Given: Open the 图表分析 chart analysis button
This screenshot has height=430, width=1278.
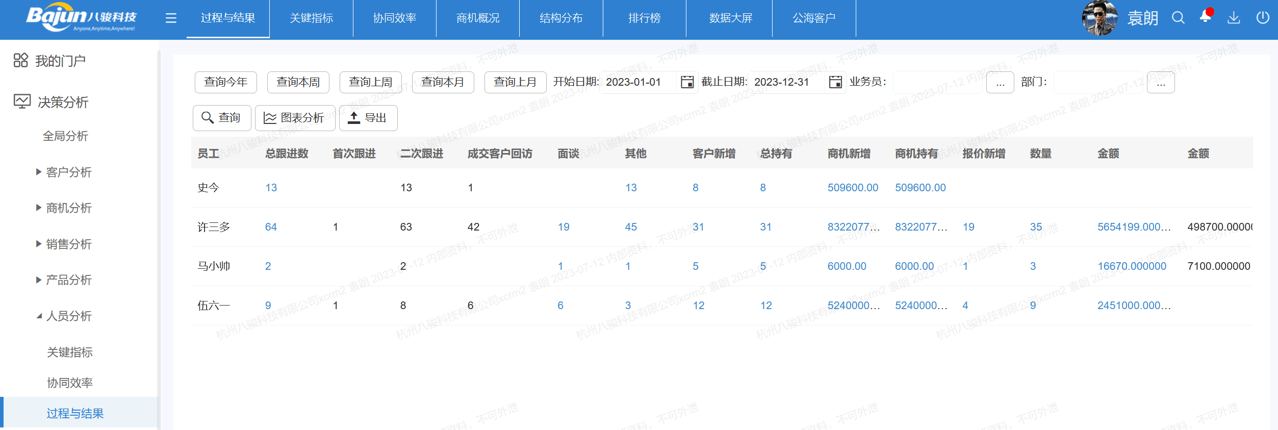Looking at the screenshot, I should tap(295, 118).
